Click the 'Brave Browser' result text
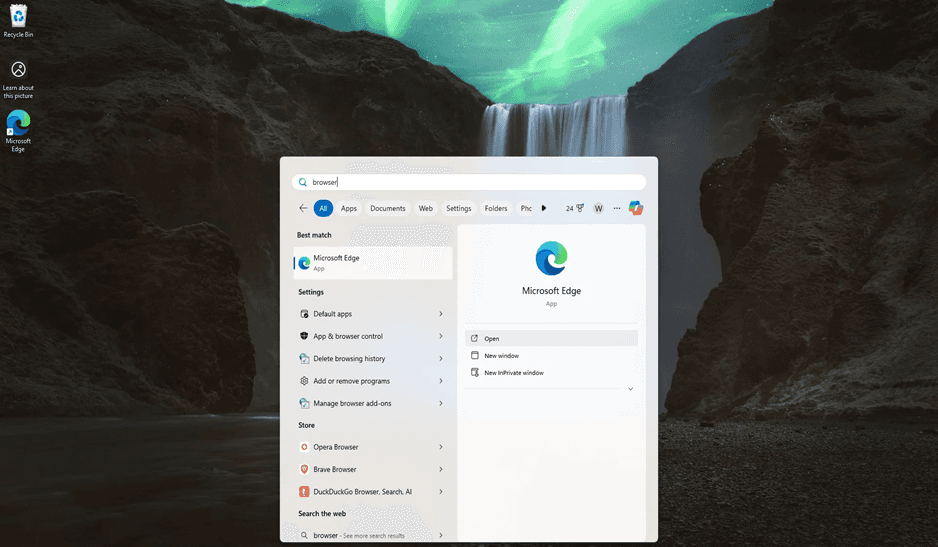The height and width of the screenshot is (547, 938). (335, 469)
